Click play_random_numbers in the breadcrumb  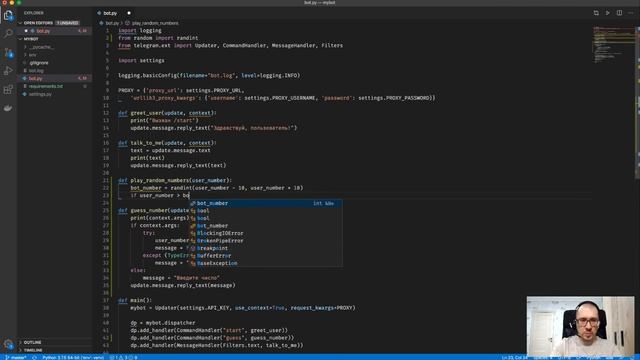point(155,23)
